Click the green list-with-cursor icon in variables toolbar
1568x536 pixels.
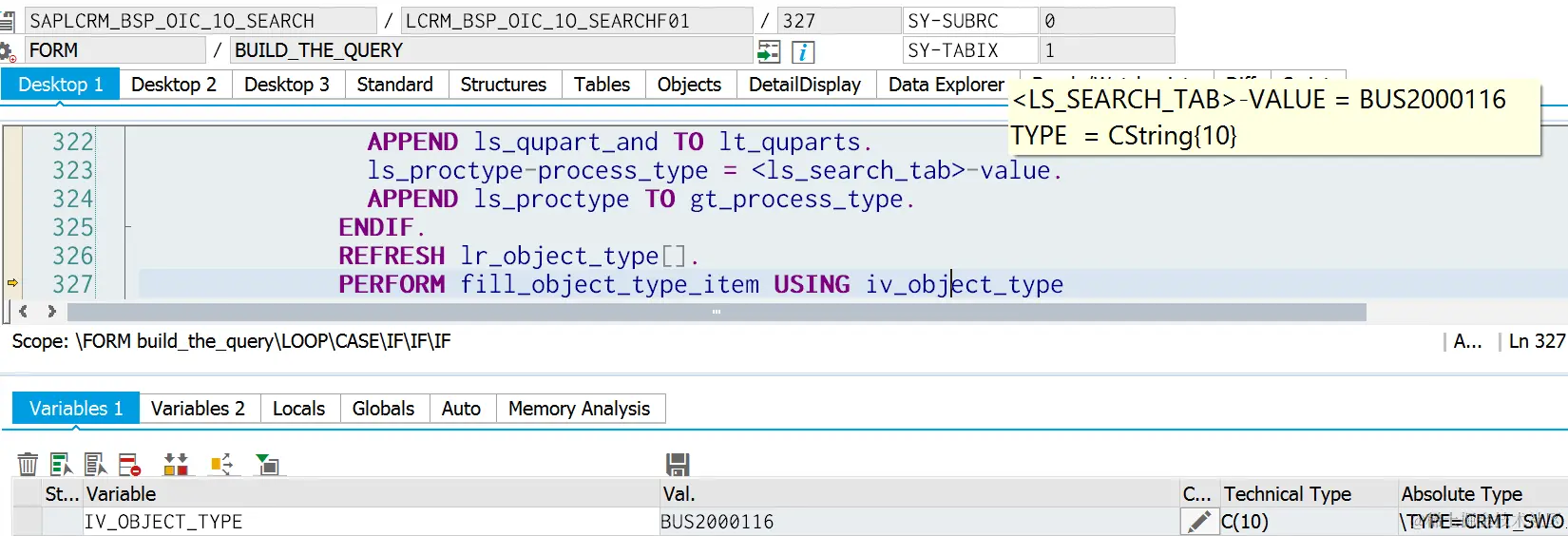61,464
